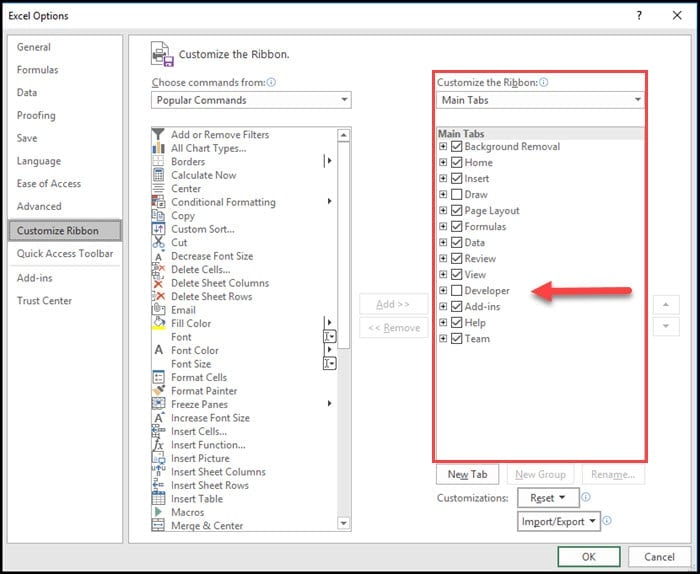Click the Copy command icon
Screen dimensions: 700x574
158,215
